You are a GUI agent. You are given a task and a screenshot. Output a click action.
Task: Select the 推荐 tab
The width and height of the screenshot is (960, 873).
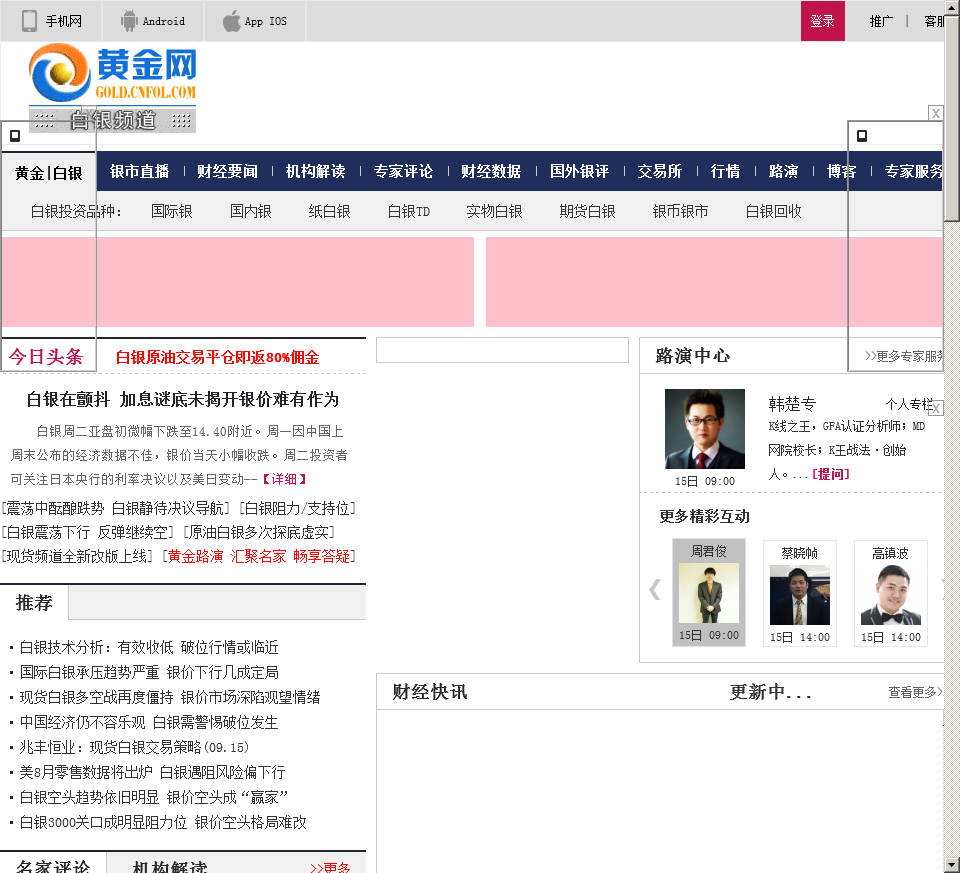click(x=34, y=603)
